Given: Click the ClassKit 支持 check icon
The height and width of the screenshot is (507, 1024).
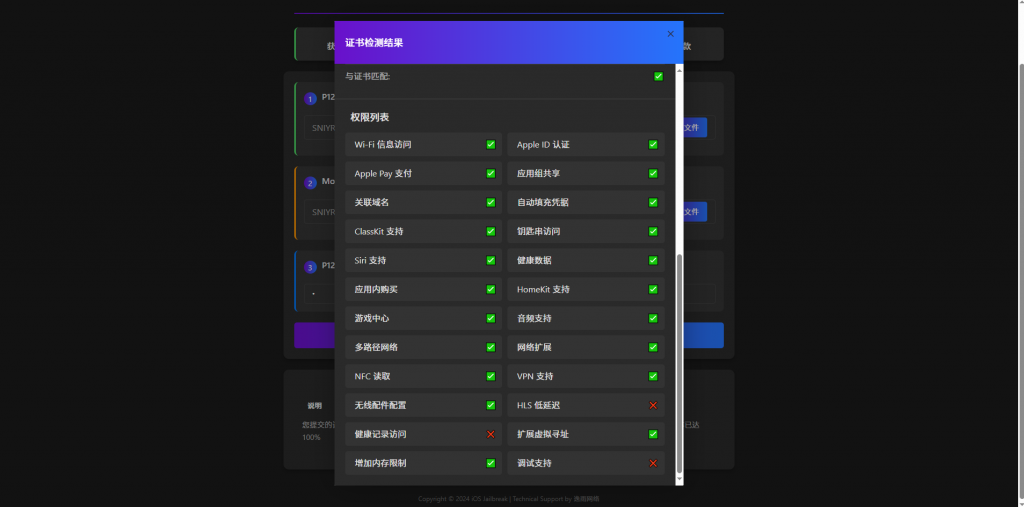Looking at the screenshot, I should (490, 231).
